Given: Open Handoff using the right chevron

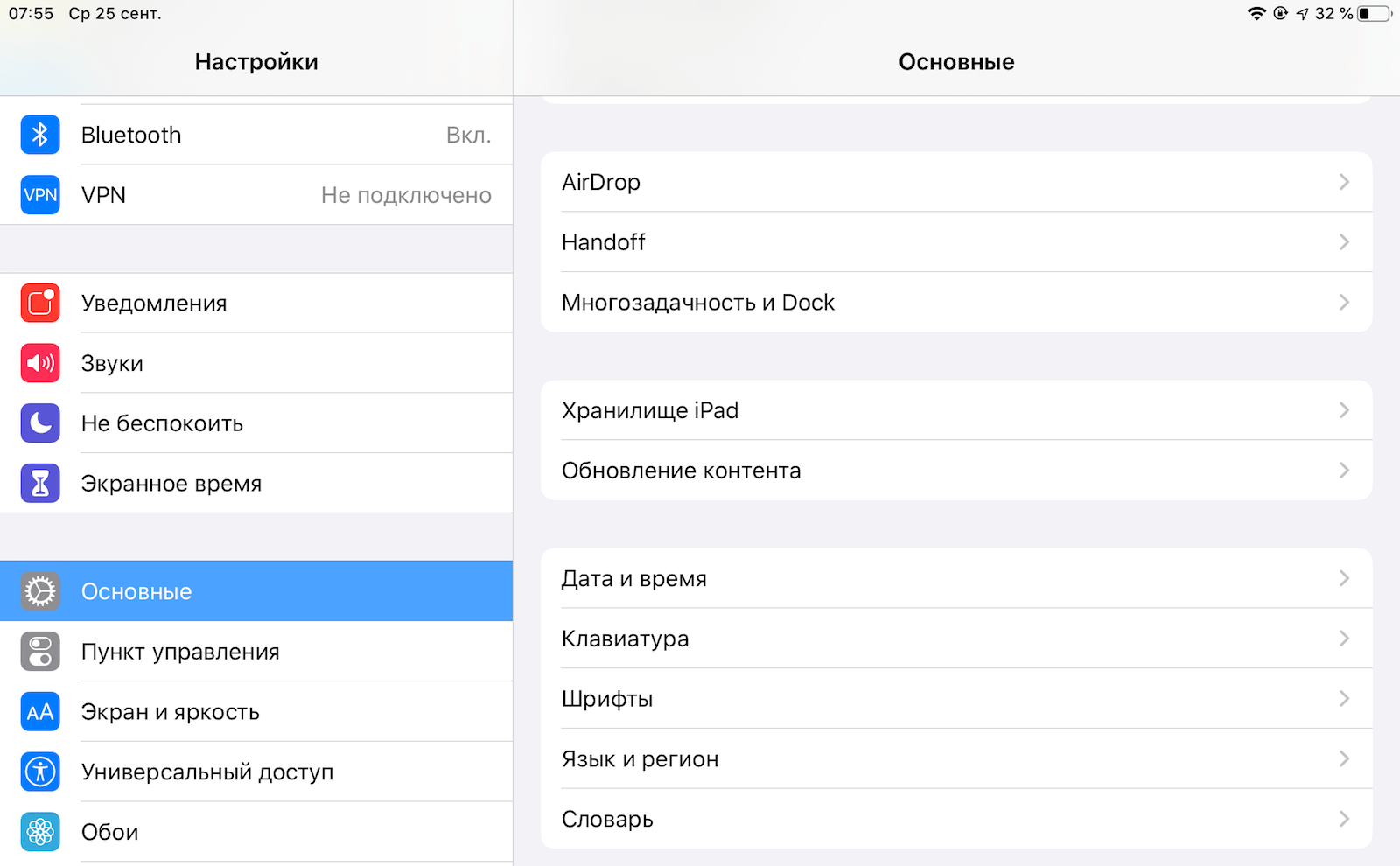Looking at the screenshot, I should (x=1344, y=242).
